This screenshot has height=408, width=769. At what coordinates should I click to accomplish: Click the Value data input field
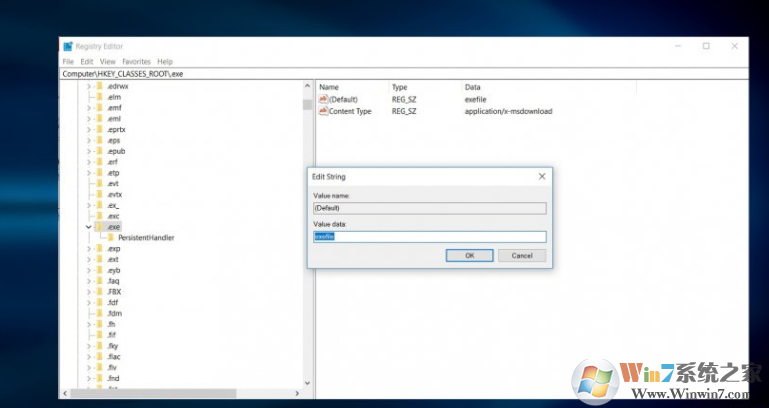pyautogui.click(x=429, y=237)
